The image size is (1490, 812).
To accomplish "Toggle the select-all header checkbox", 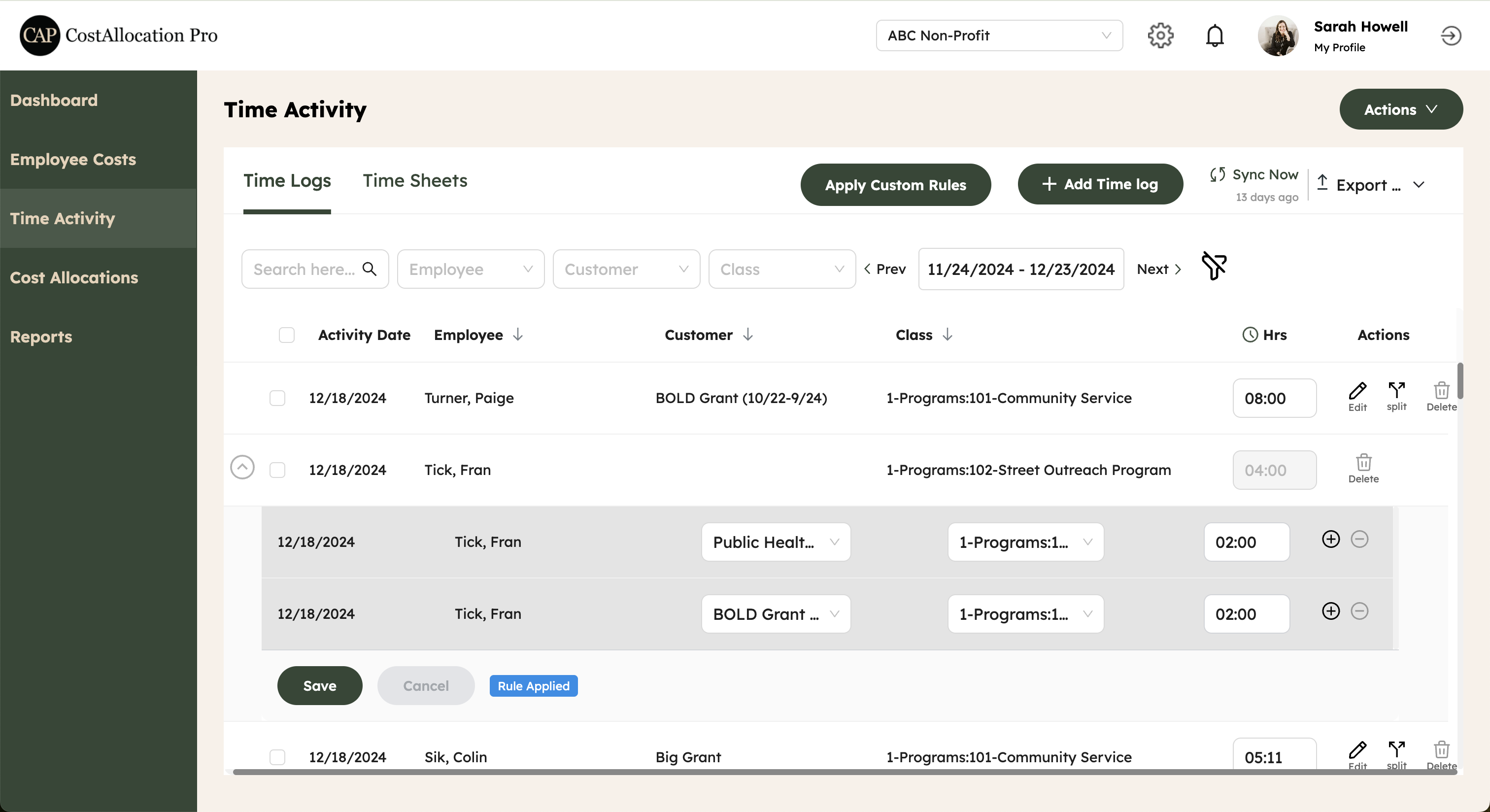I will click(286, 335).
